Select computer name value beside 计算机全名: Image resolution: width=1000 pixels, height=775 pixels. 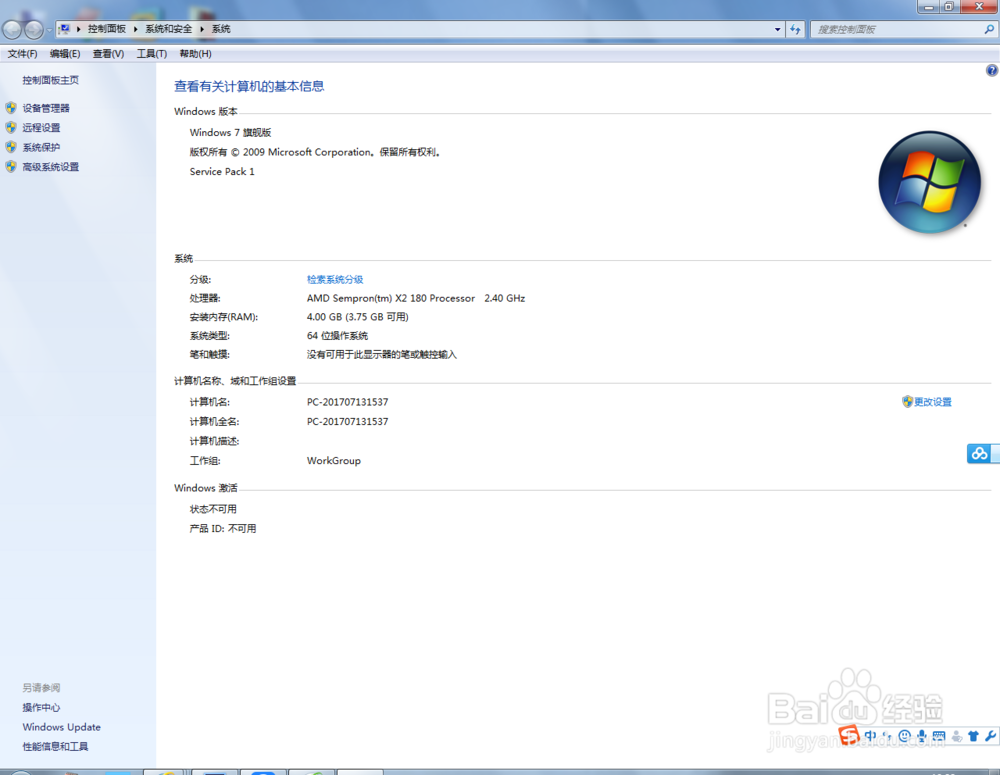347,421
